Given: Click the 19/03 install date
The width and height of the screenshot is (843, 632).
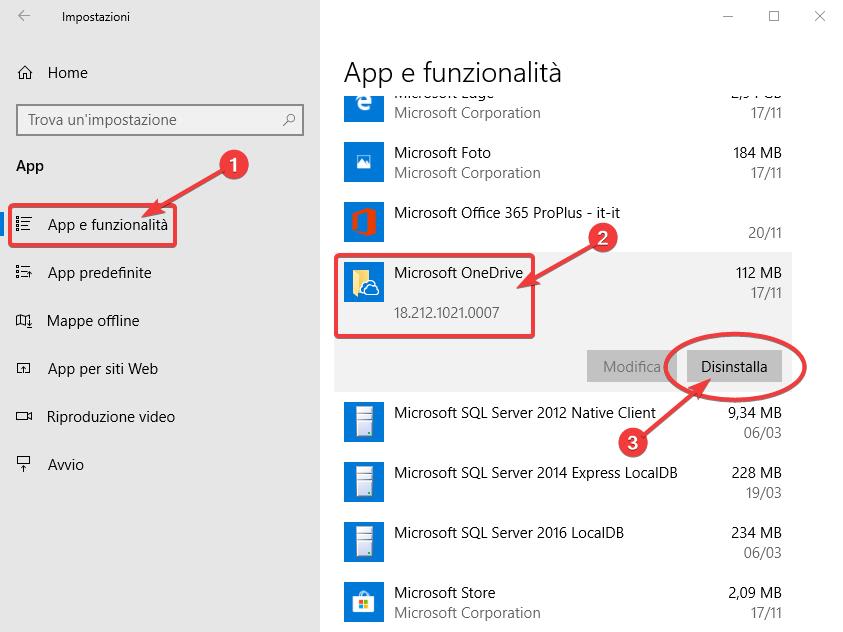Looking at the screenshot, I should 763,493.
